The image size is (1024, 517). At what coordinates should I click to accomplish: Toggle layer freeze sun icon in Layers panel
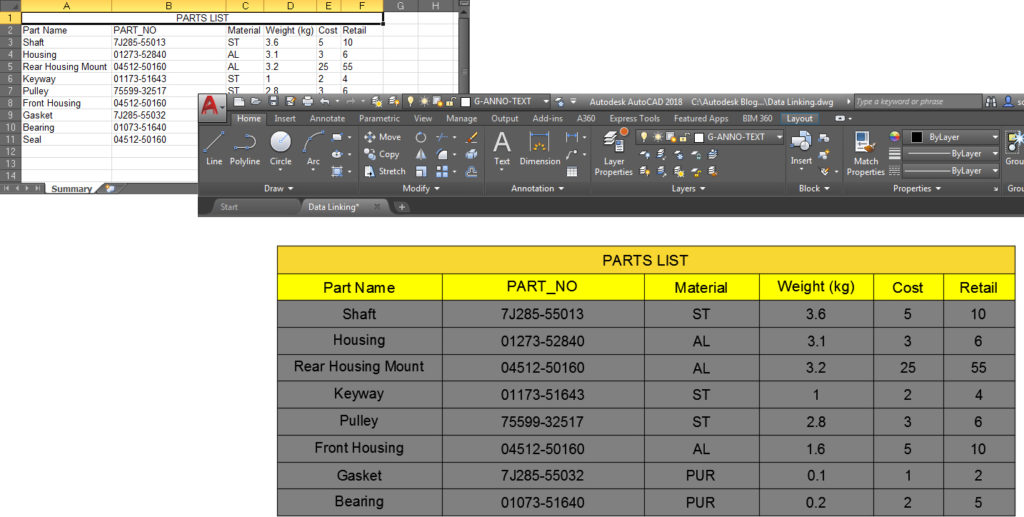pyautogui.click(x=658, y=137)
